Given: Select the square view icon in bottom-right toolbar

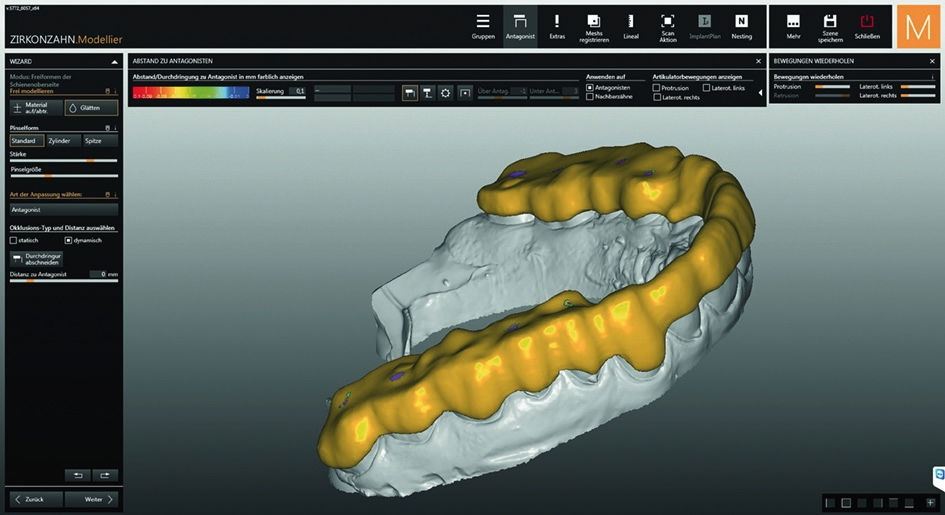Looking at the screenshot, I should (846, 502).
